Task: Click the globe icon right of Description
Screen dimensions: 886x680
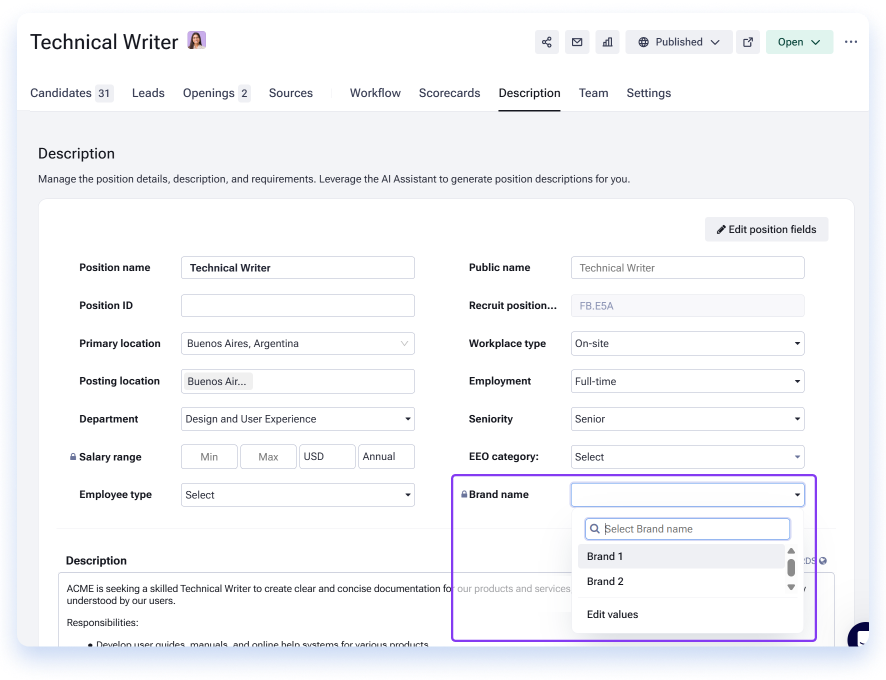Action: click(823, 561)
